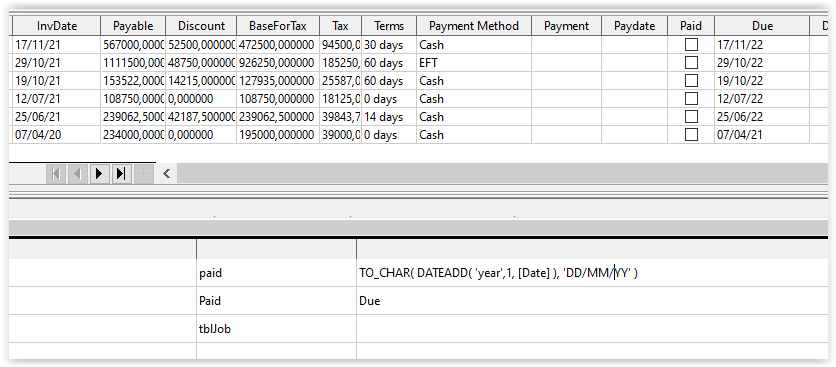The width and height of the screenshot is (836, 367).
Task: Click the Due date cell 25/06/22
Action: pyautogui.click(x=762, y=117)
